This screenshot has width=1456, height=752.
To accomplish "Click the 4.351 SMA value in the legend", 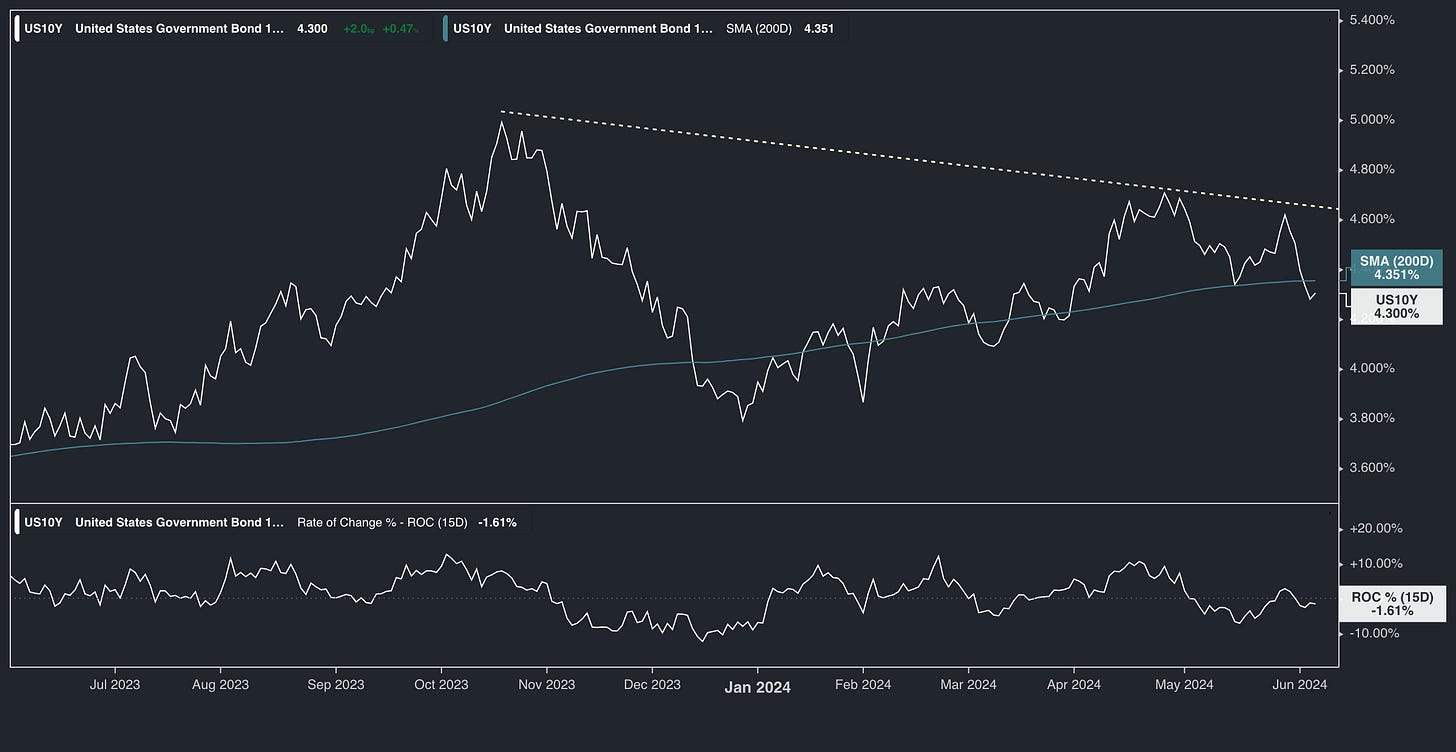I will point(819,29).
